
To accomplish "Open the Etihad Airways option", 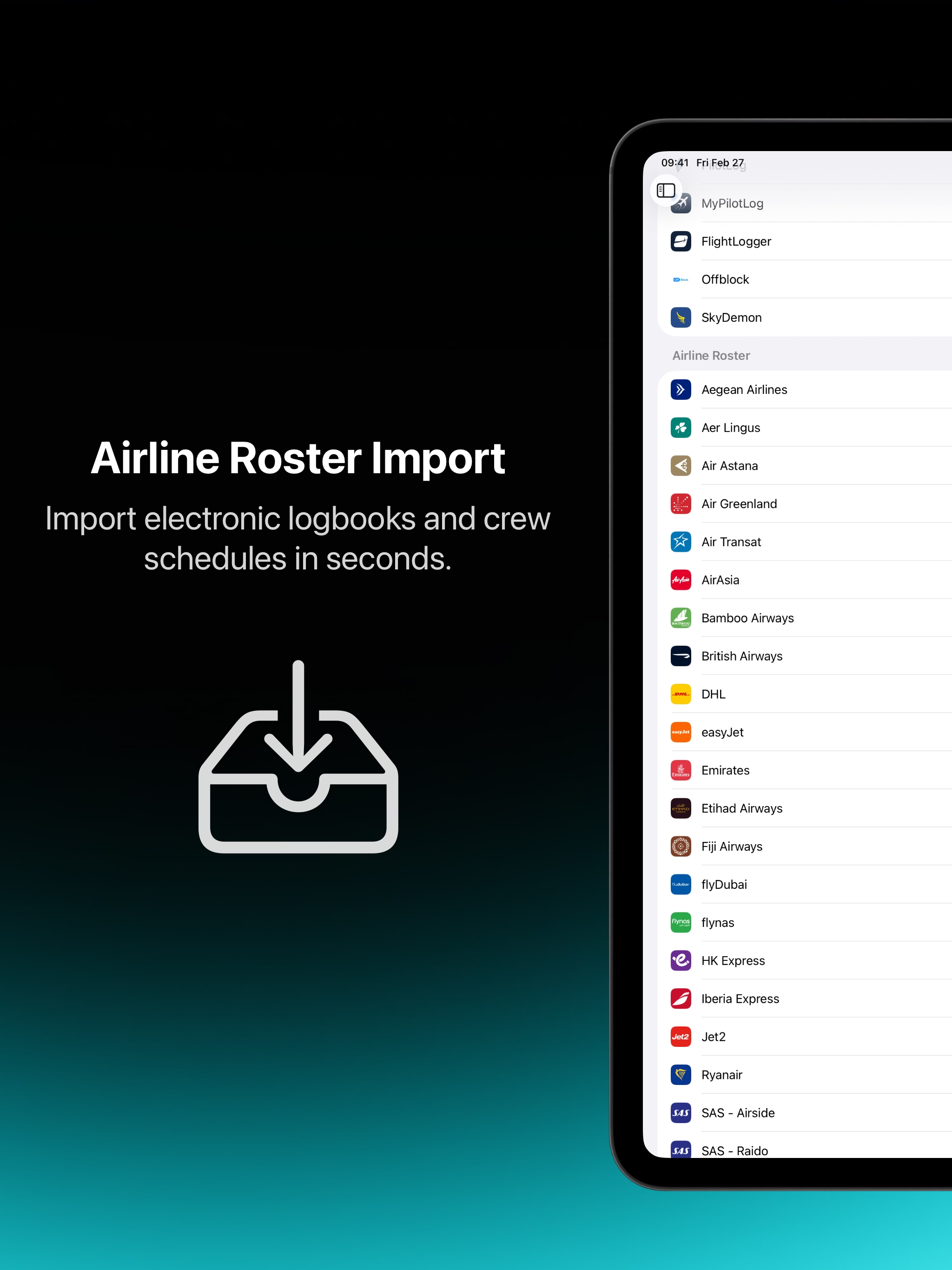I will 805,808.
